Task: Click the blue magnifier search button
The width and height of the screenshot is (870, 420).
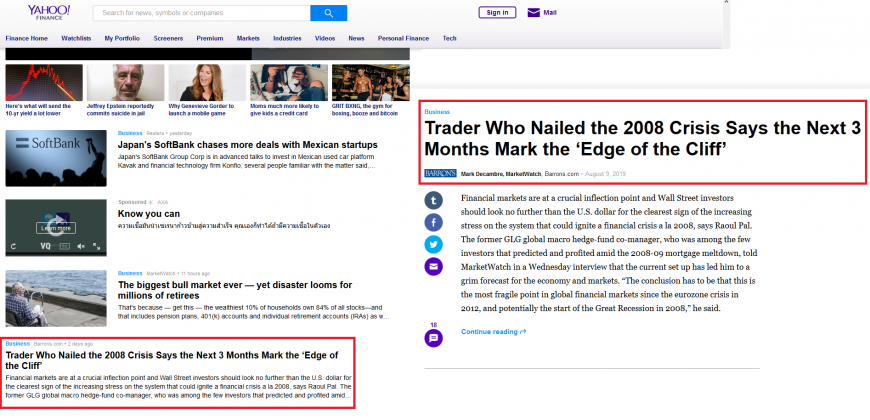Action: [x=328, y=13]
